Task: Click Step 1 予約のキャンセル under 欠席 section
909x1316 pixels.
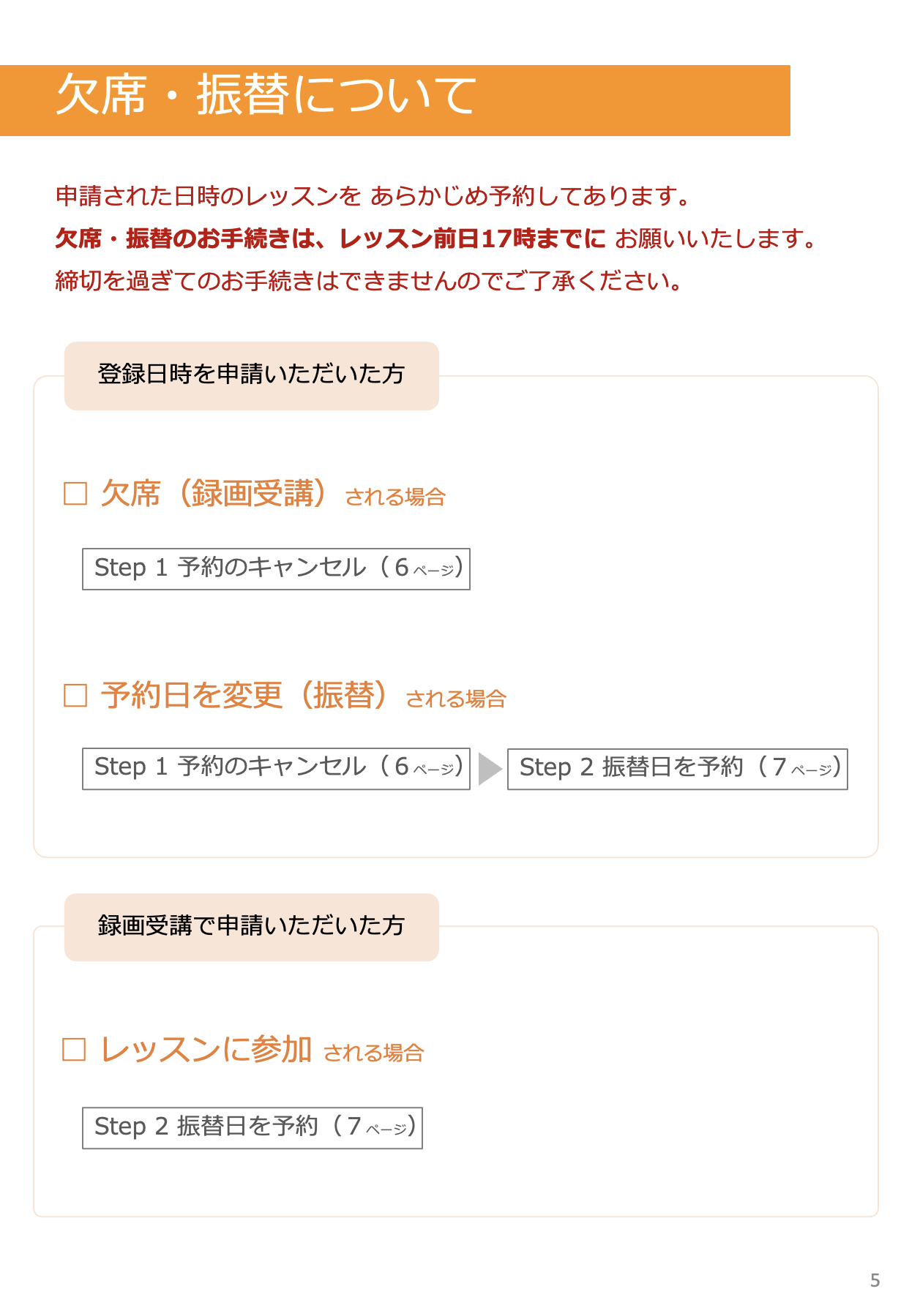Action: 276,568
